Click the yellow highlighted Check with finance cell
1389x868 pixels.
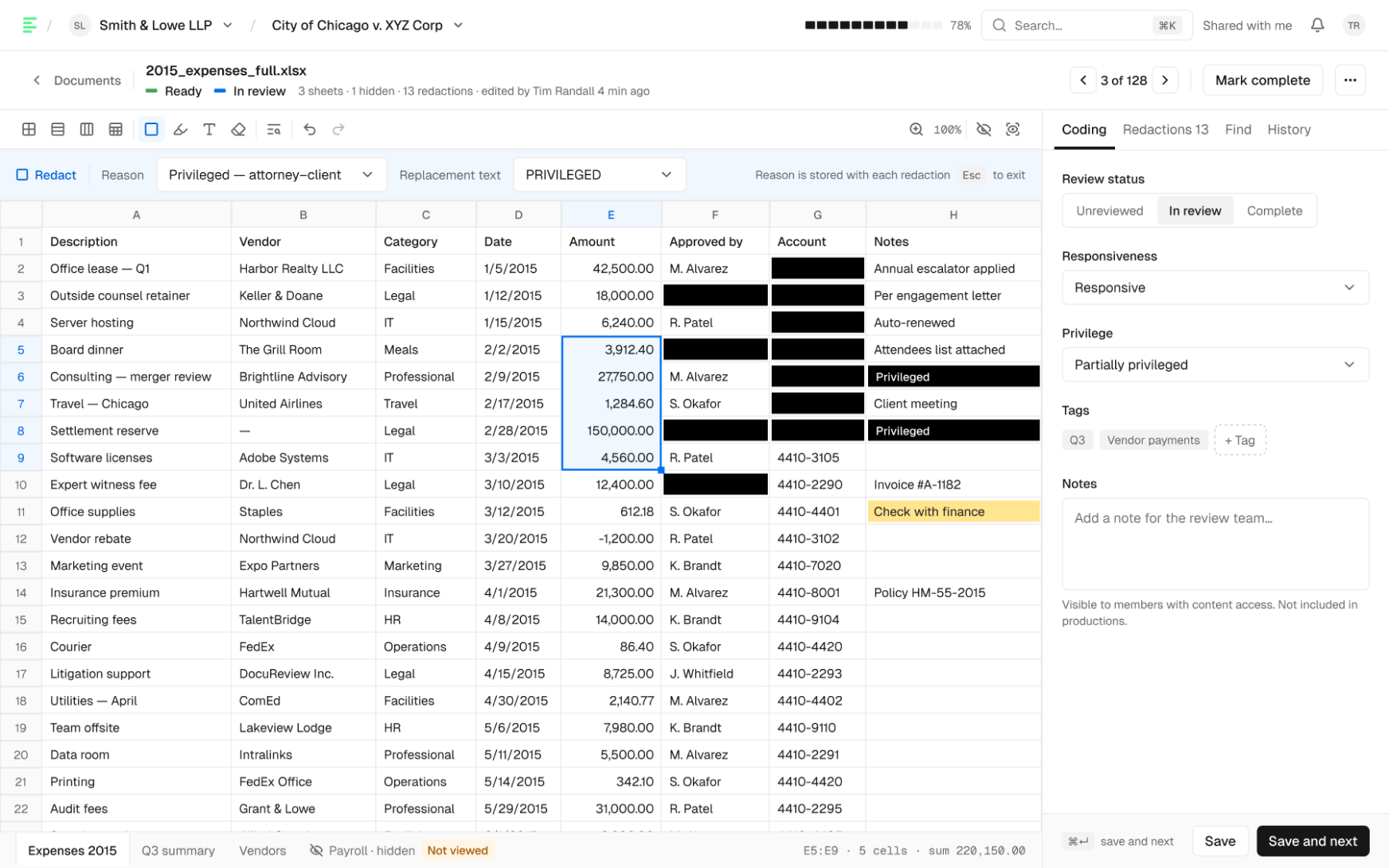953,511
